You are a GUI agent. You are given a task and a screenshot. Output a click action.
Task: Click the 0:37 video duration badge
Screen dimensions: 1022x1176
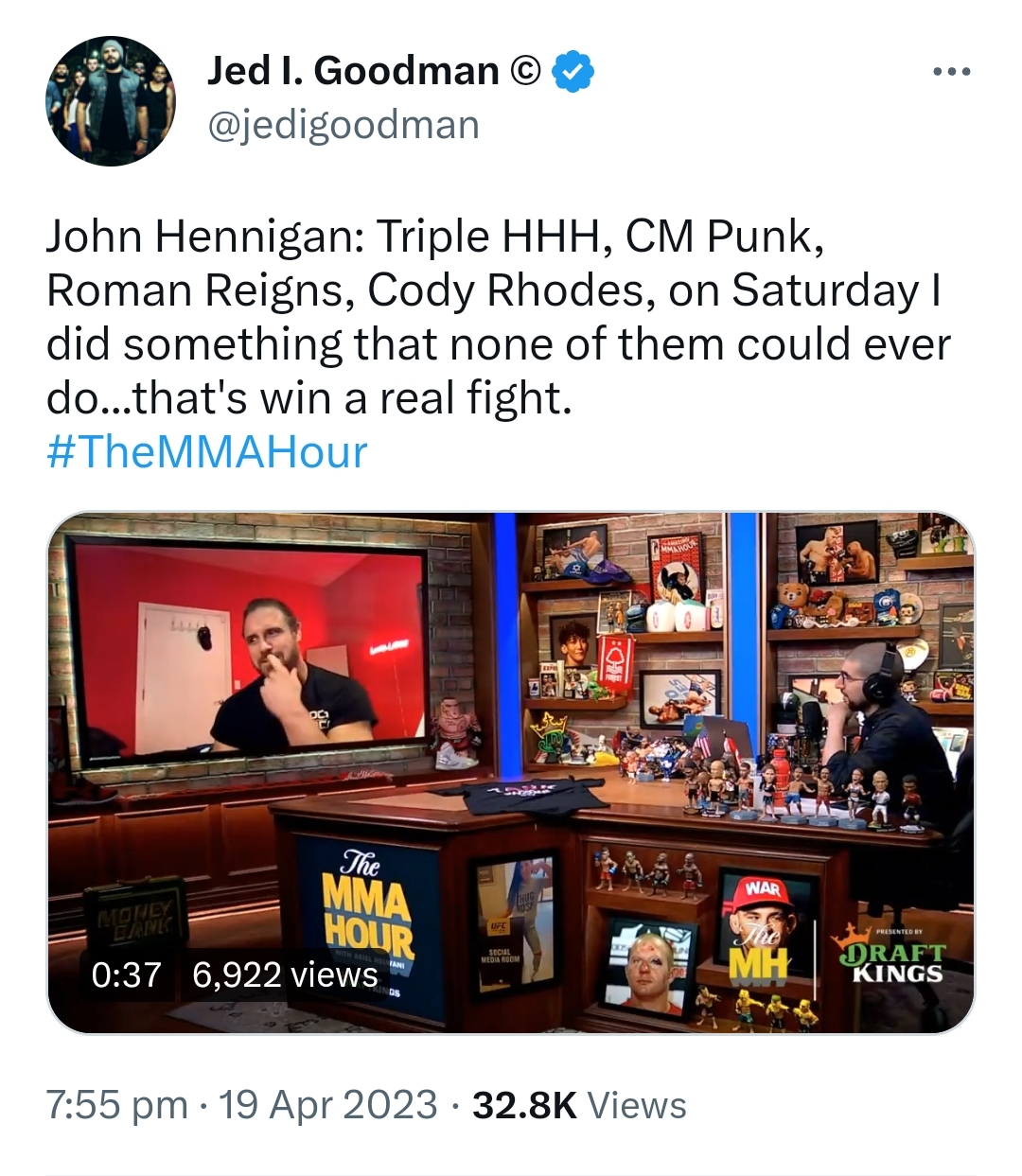click(126, 974)
